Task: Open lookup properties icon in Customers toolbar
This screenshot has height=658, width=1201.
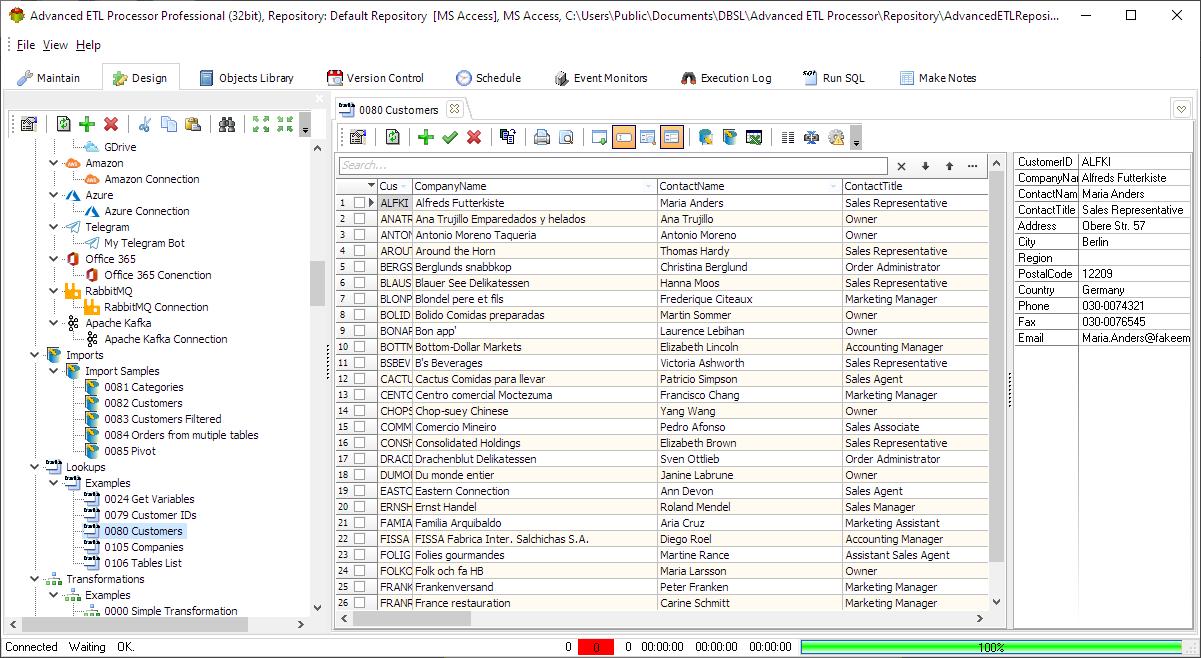Action: [357, 137]
